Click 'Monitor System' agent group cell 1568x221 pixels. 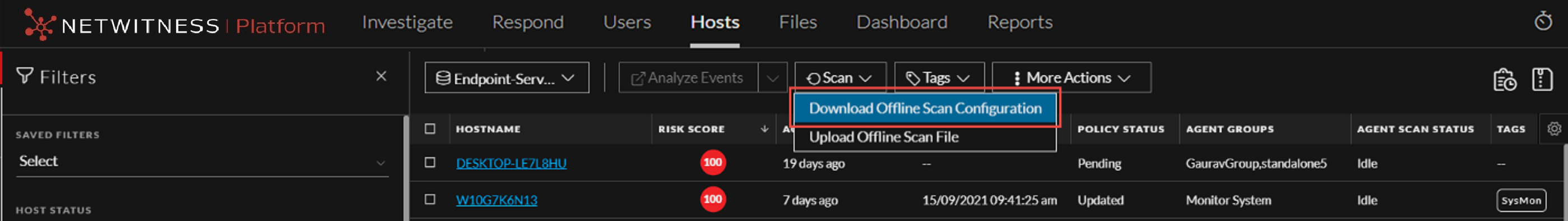pos(1228,200)
